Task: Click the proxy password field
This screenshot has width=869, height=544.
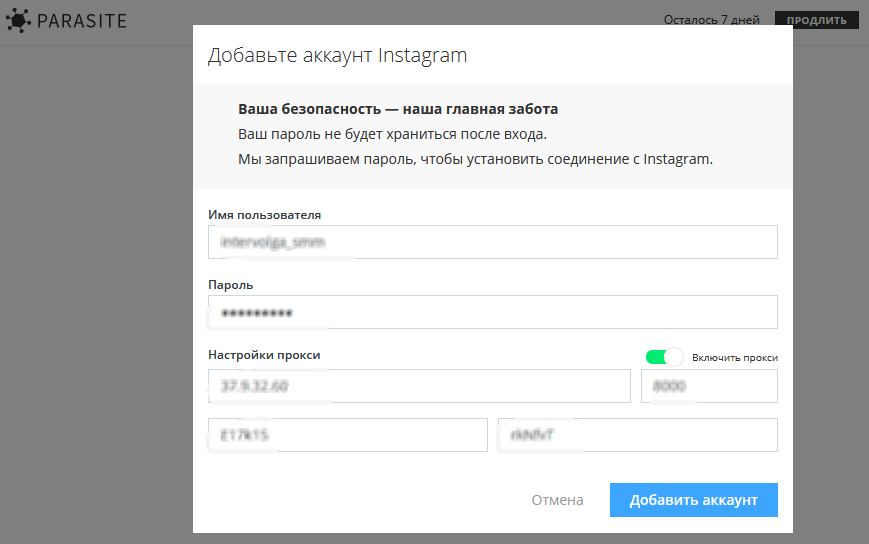Action: coord(638,435)
